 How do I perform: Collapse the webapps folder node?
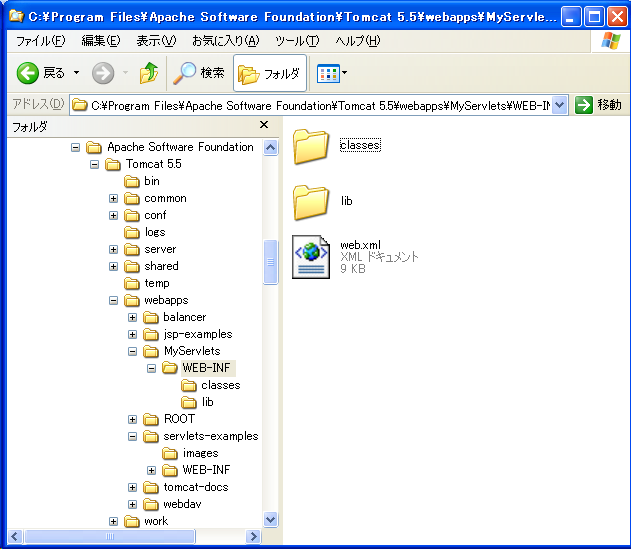[x=113, y=300]
